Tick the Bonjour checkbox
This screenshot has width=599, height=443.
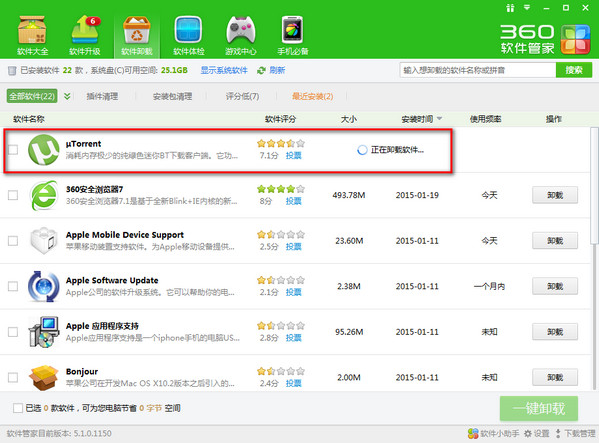click(13, 377)
